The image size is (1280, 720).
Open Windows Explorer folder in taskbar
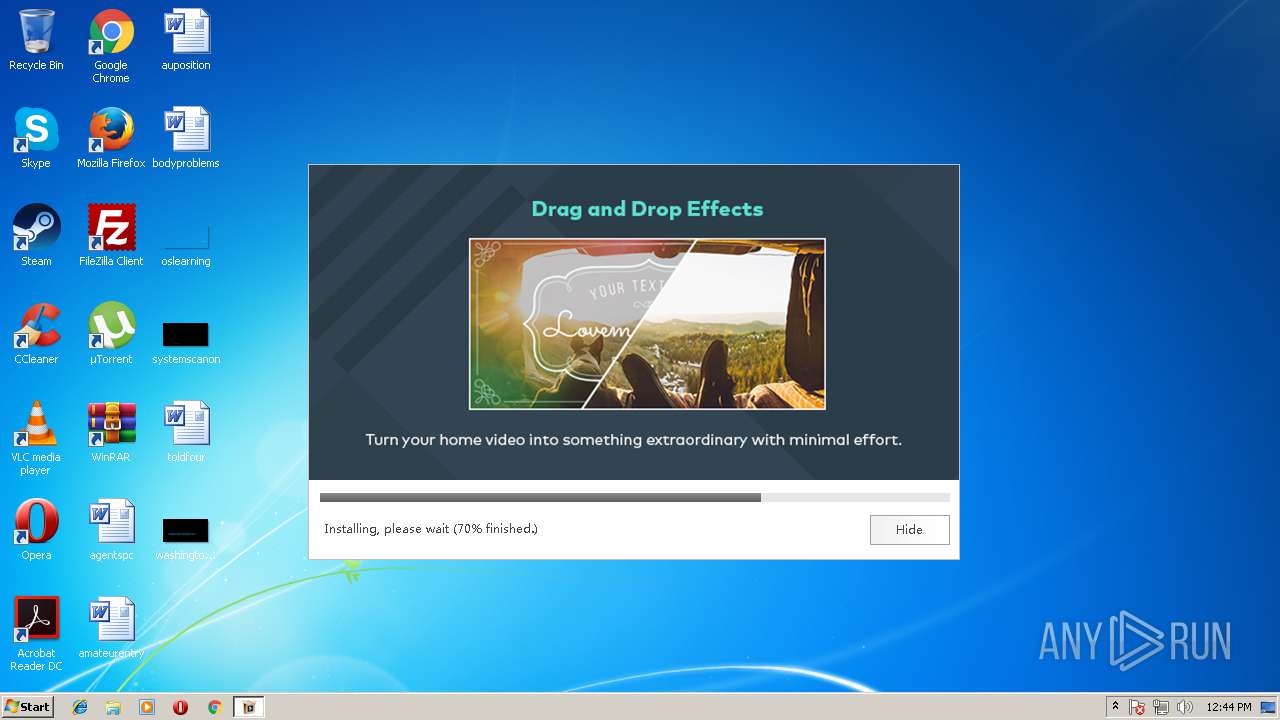(x=113, y=707)
